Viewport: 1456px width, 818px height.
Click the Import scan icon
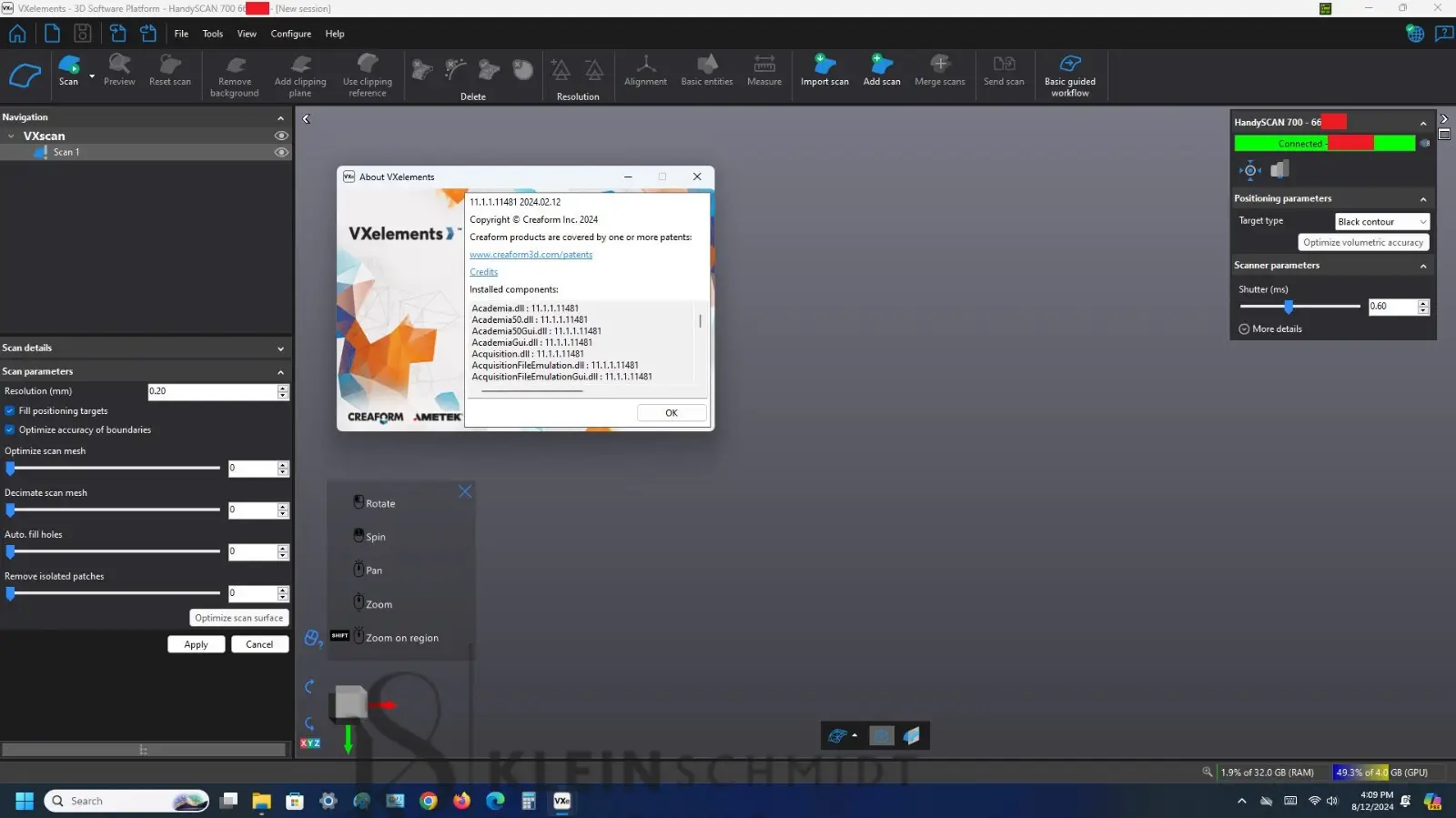[x=824, y=66]
